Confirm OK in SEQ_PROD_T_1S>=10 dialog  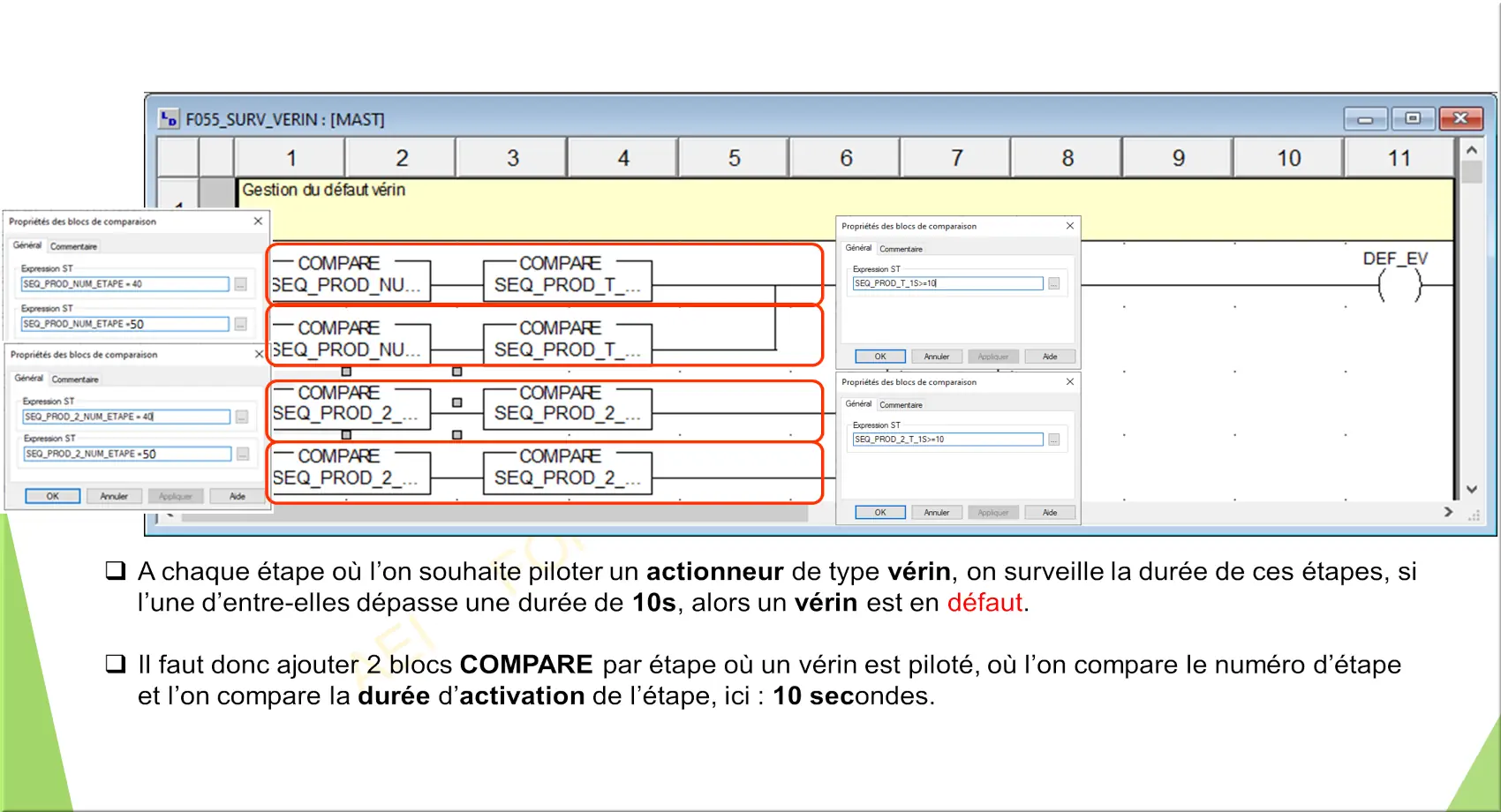pyautogui.click(x=880, y=357)
